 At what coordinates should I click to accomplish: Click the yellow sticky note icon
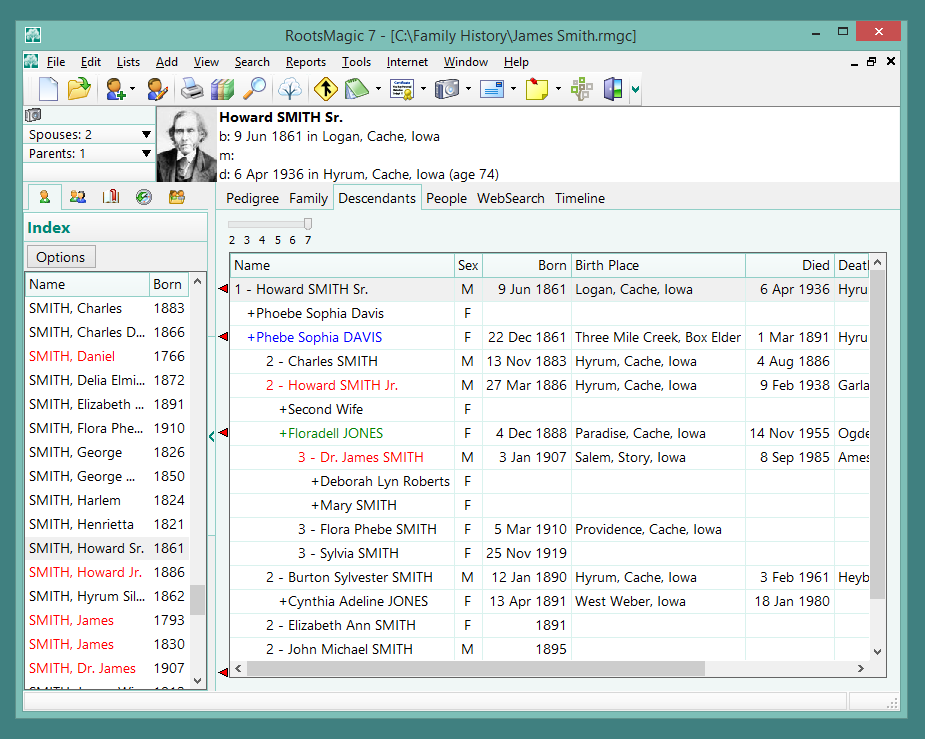537,89
